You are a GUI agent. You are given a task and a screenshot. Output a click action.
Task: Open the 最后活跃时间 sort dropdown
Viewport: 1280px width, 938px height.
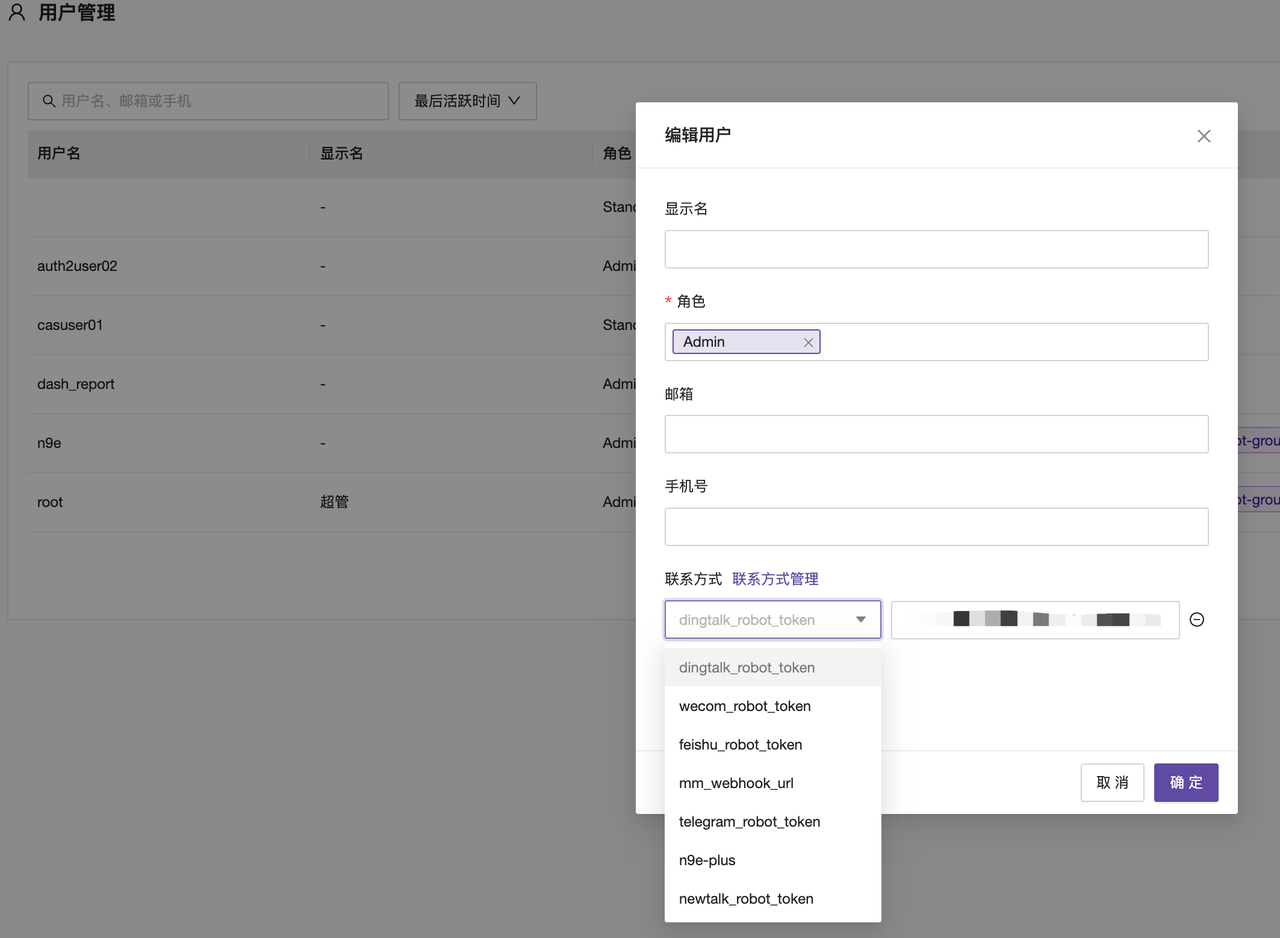[x=467, y=101]
